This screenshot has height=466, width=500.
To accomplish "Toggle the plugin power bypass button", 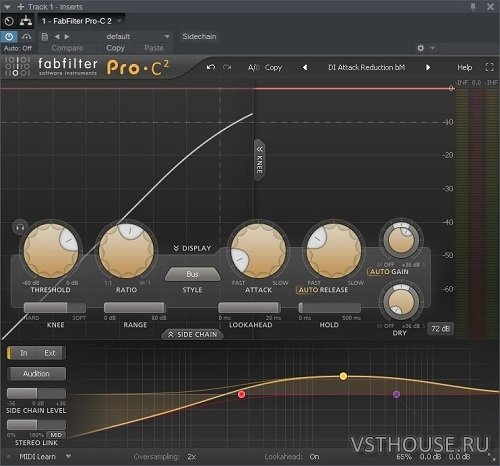I will (x=9, y=36).
